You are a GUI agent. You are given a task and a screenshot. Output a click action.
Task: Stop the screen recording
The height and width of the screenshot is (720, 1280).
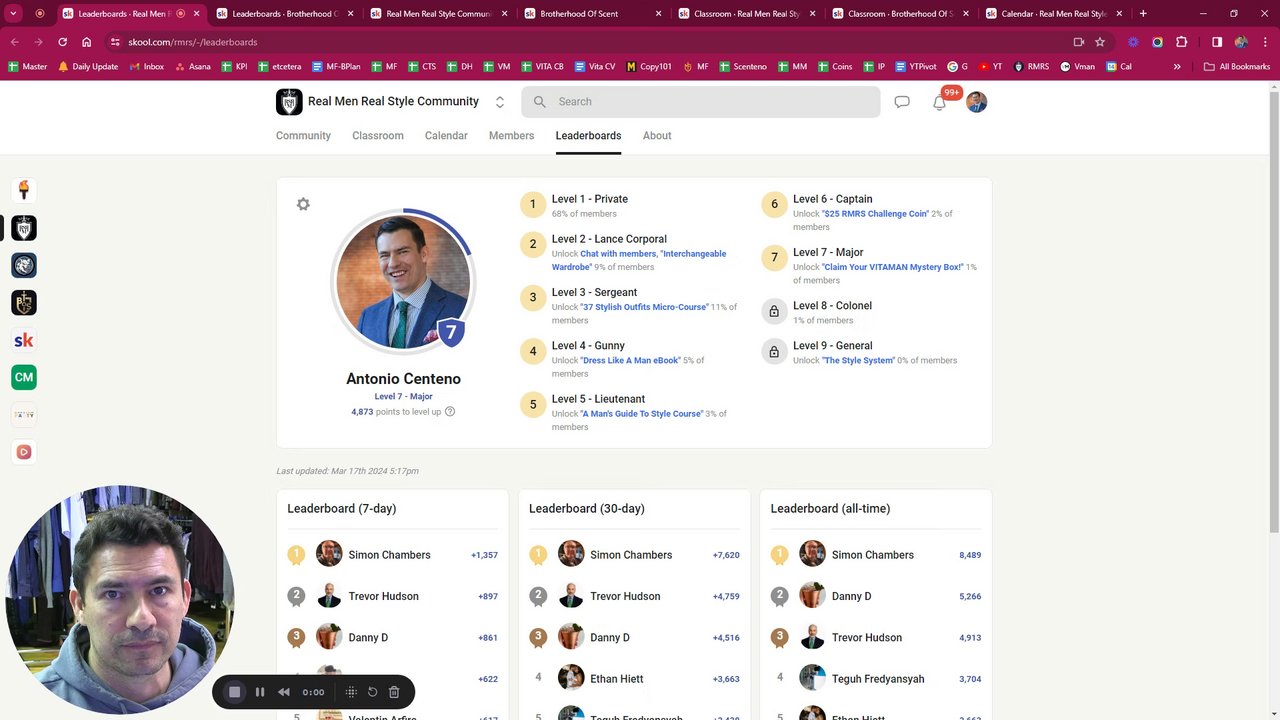(235, 692)
